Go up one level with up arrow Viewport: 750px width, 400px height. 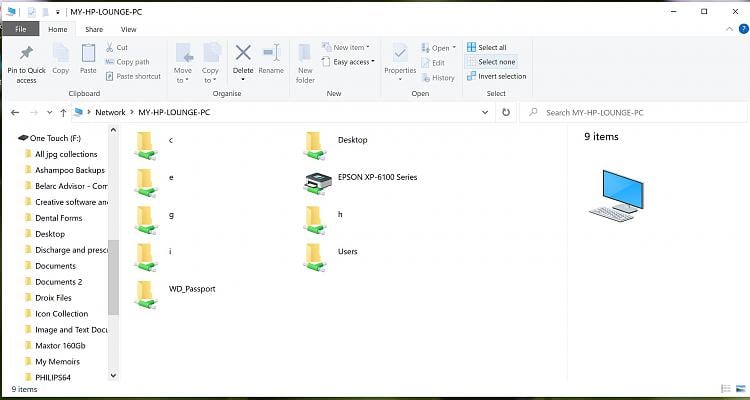tap(63, 112)
